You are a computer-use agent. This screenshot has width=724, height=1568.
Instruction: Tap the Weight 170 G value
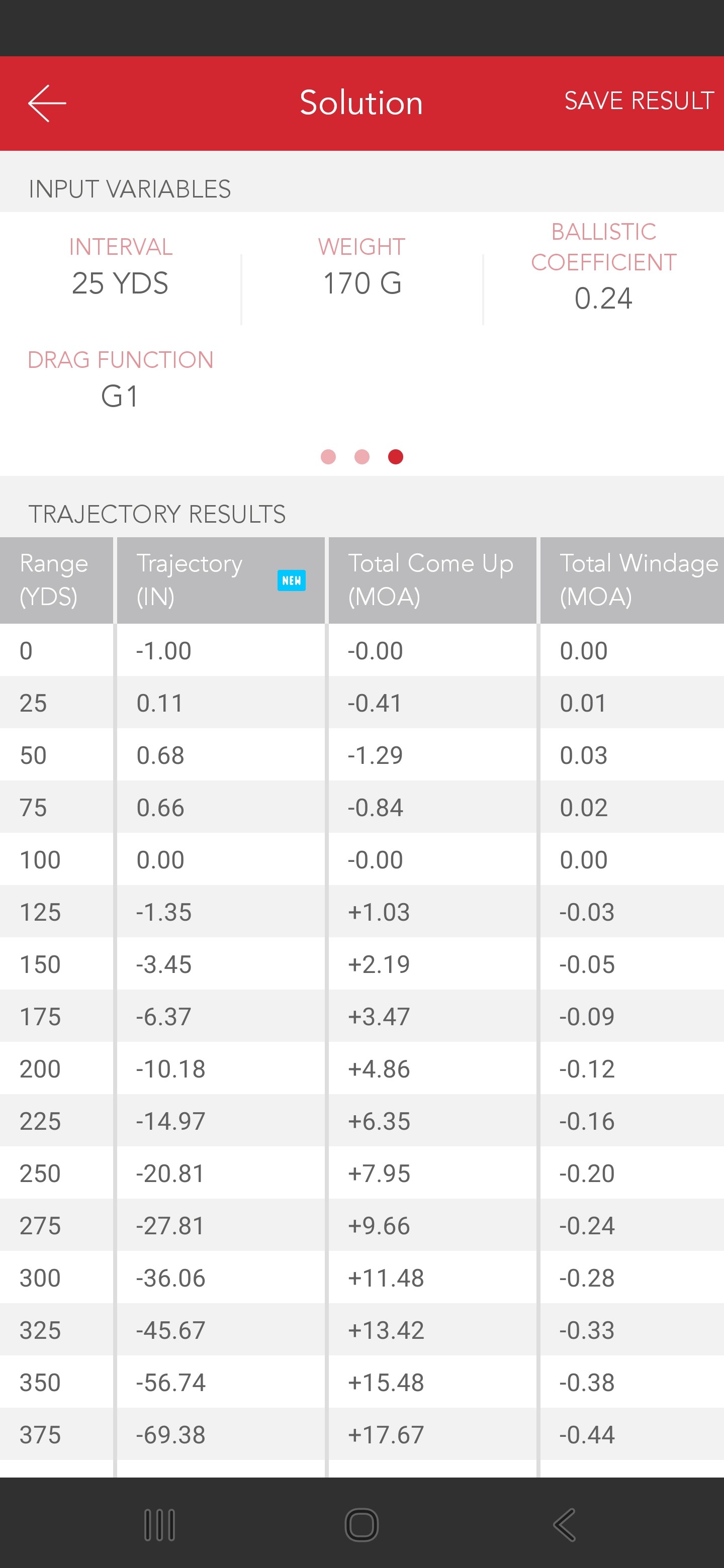click(x=361, y=283)
